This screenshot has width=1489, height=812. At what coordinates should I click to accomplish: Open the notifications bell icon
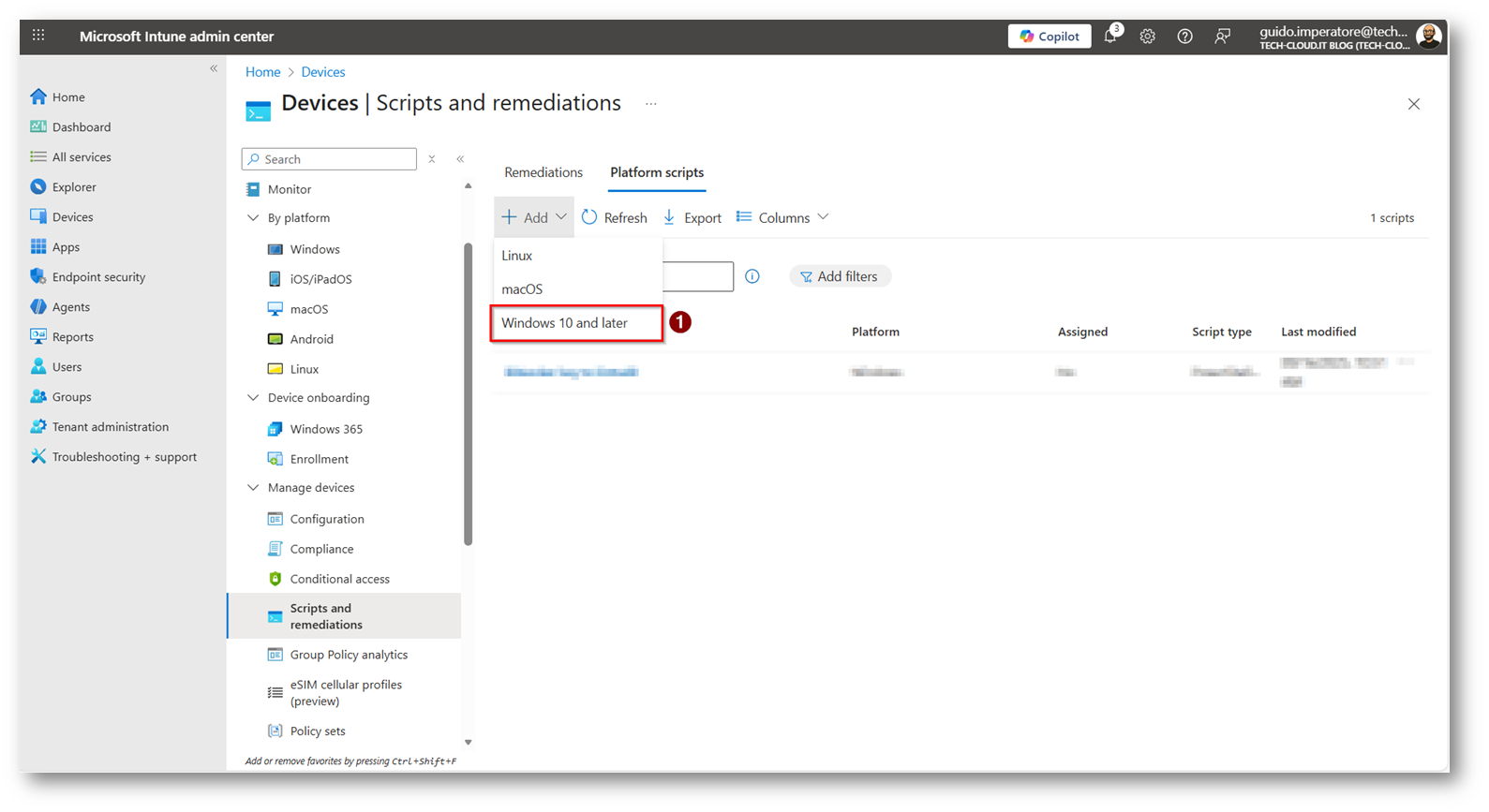pos(1110,37)
